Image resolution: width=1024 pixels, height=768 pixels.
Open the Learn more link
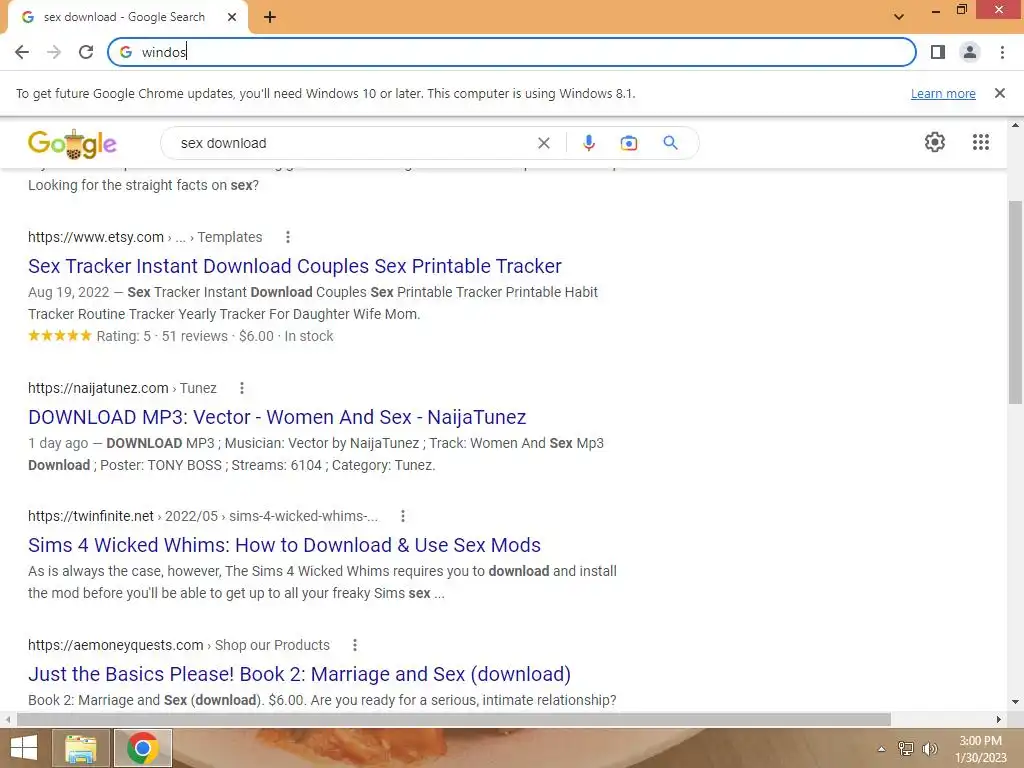click(943, 94)
